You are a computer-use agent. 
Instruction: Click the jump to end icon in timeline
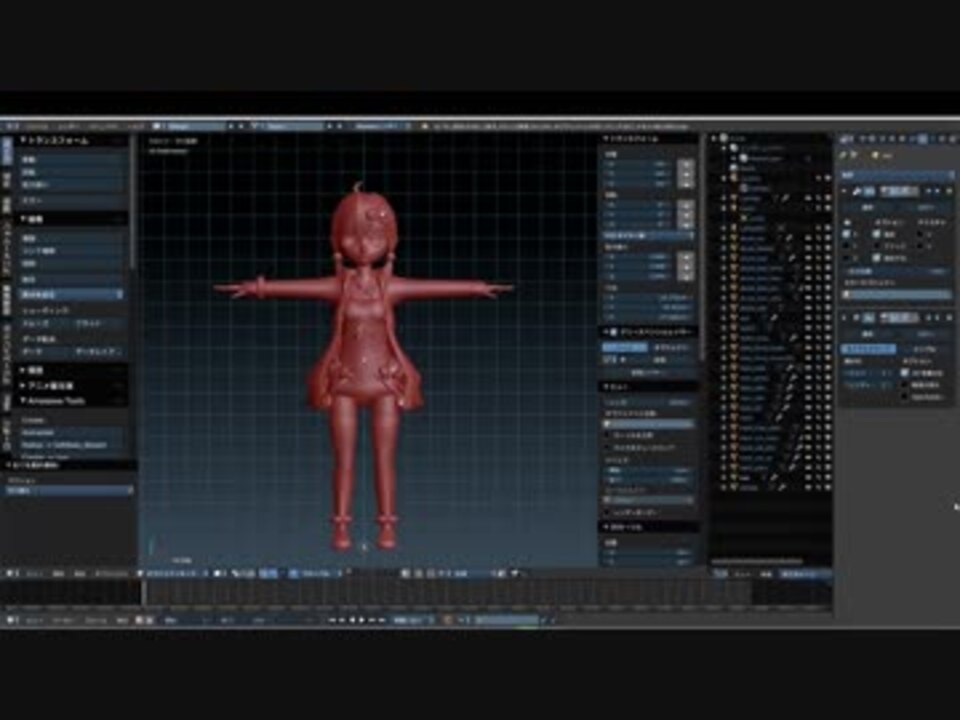coord(382,620)
